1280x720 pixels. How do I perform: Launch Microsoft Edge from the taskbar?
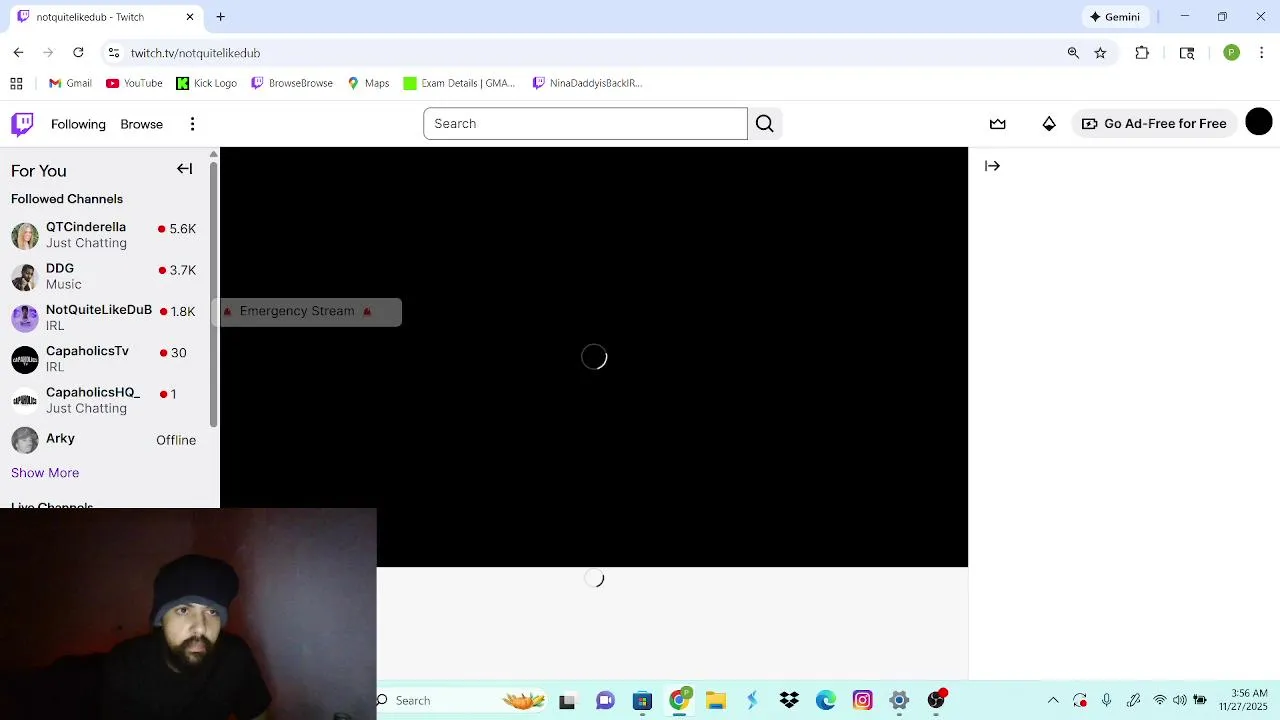(x=825, y=700)
